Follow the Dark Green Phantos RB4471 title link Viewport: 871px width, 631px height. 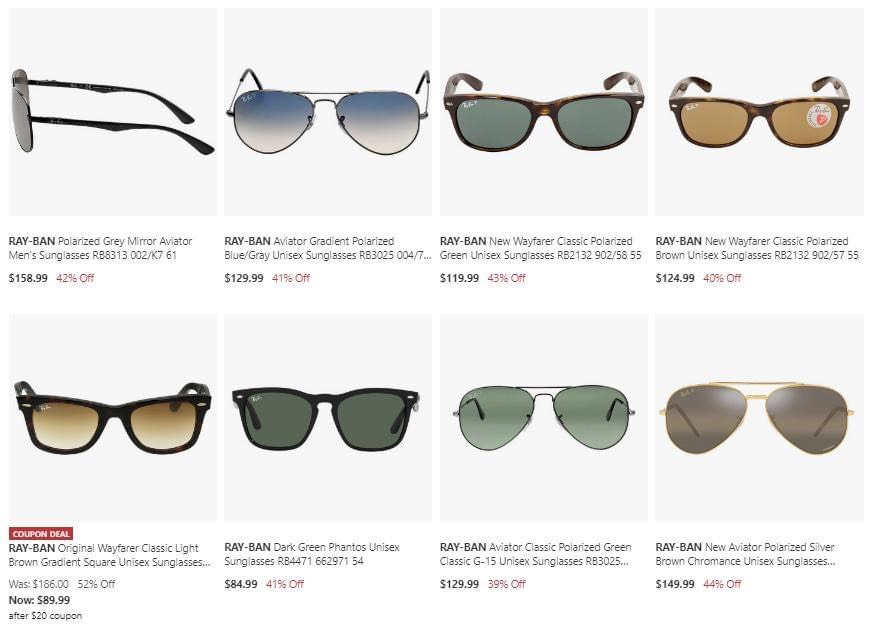pyautogui.click(x=312, y=554)
